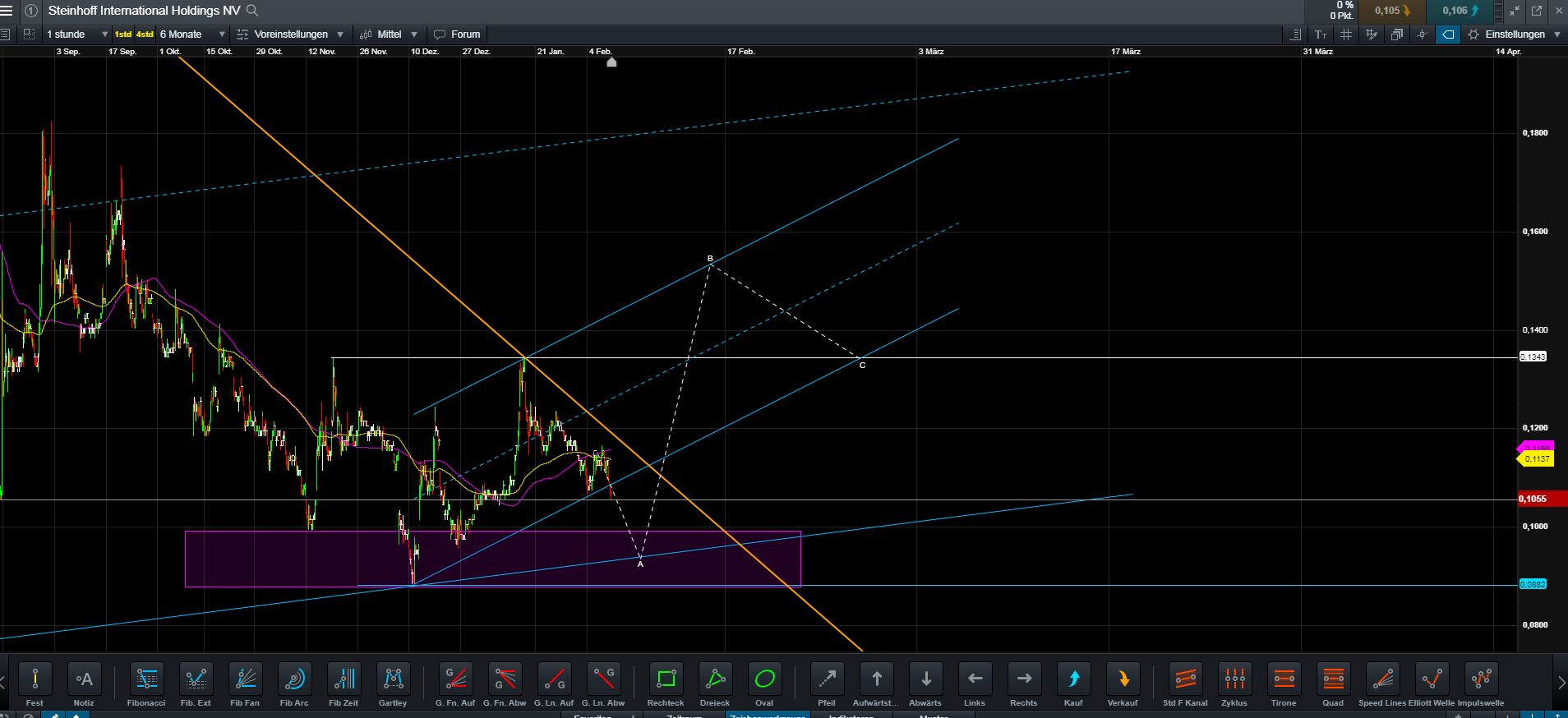Screen dimensions: 1568x718
Task: Open the Mittel price type dropdown
Action: (389, 35)
